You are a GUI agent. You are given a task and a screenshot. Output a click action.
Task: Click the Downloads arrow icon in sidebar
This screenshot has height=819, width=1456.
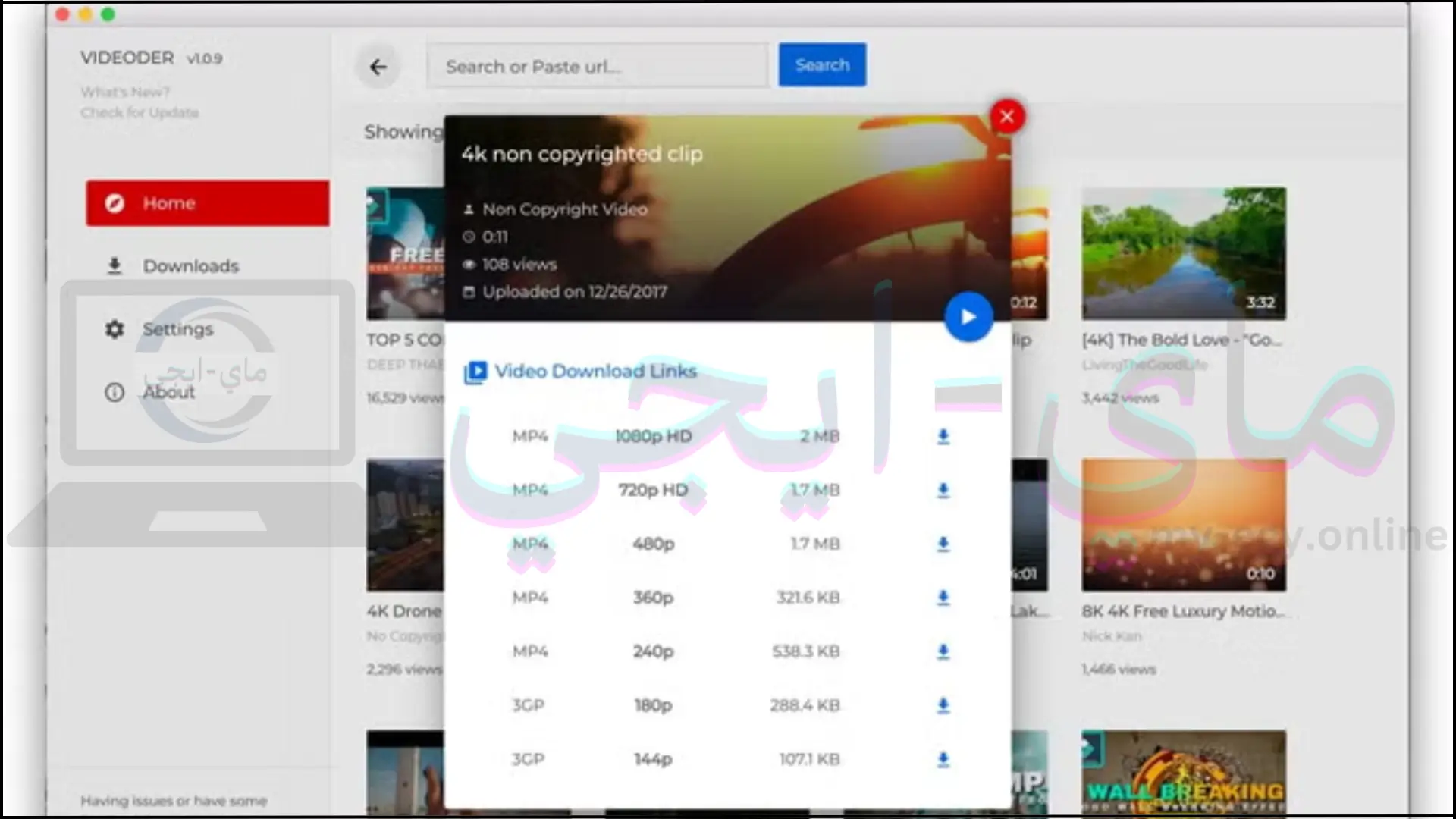click(x=115, y=266)
